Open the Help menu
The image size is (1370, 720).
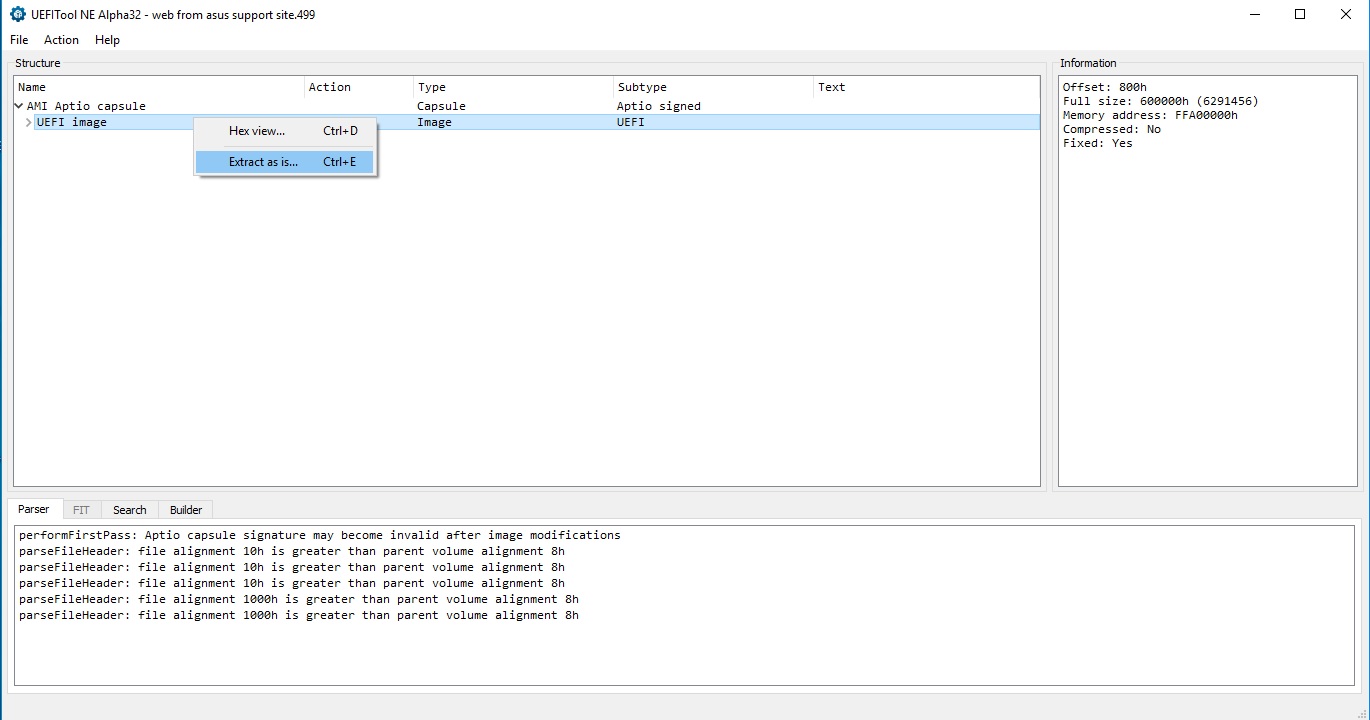coord(107,40)
